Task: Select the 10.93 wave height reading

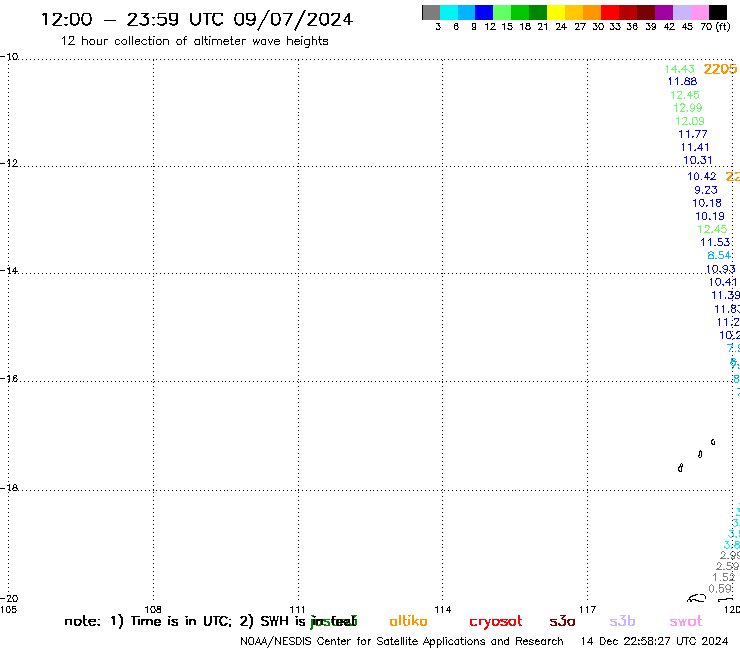Action: tap(721, 269)
